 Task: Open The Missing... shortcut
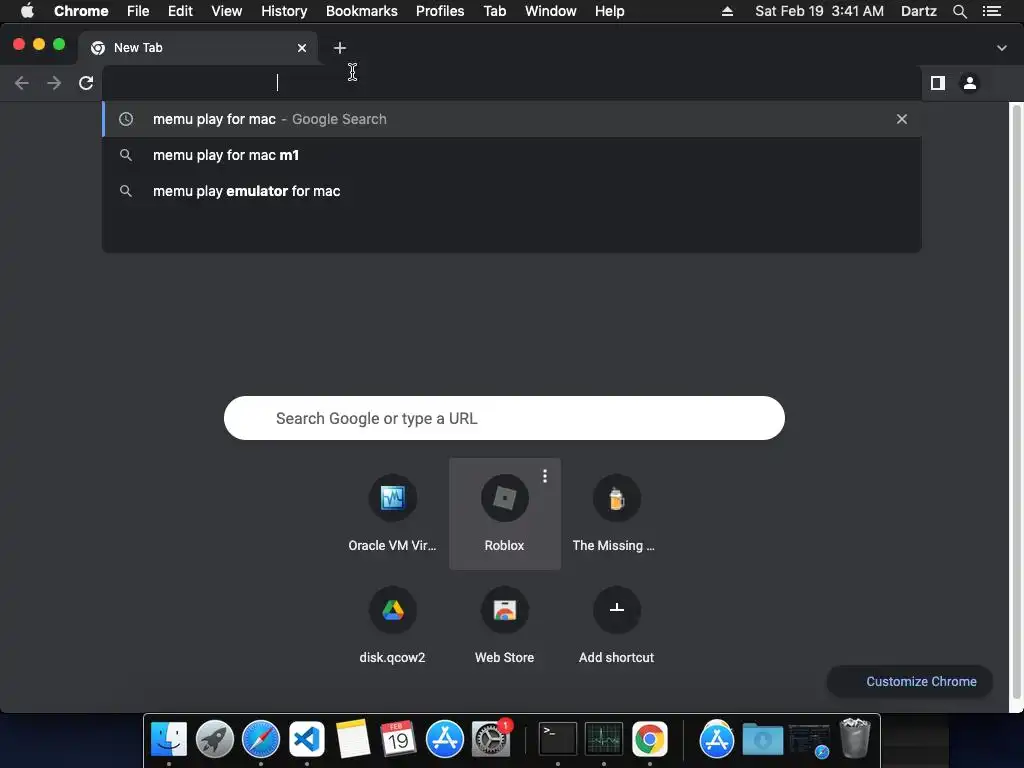point(616,514)
